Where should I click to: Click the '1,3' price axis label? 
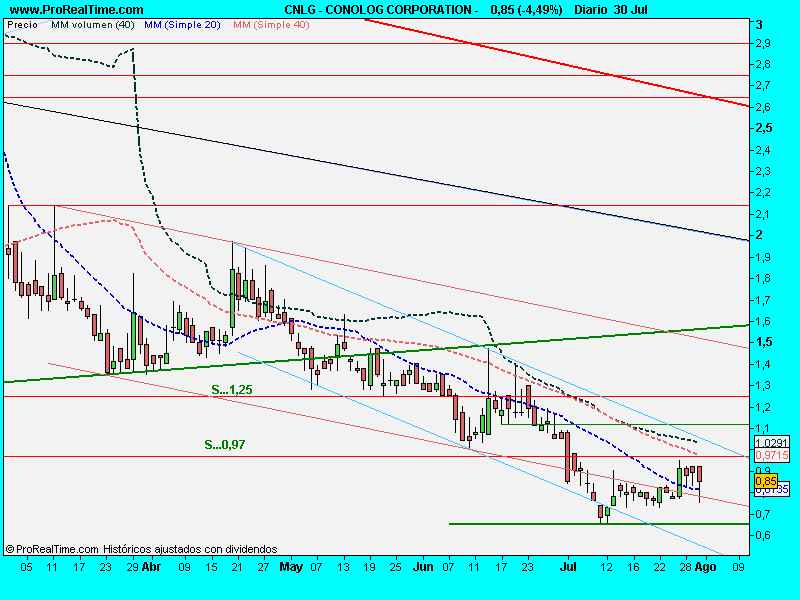click(x=763, y=386)
